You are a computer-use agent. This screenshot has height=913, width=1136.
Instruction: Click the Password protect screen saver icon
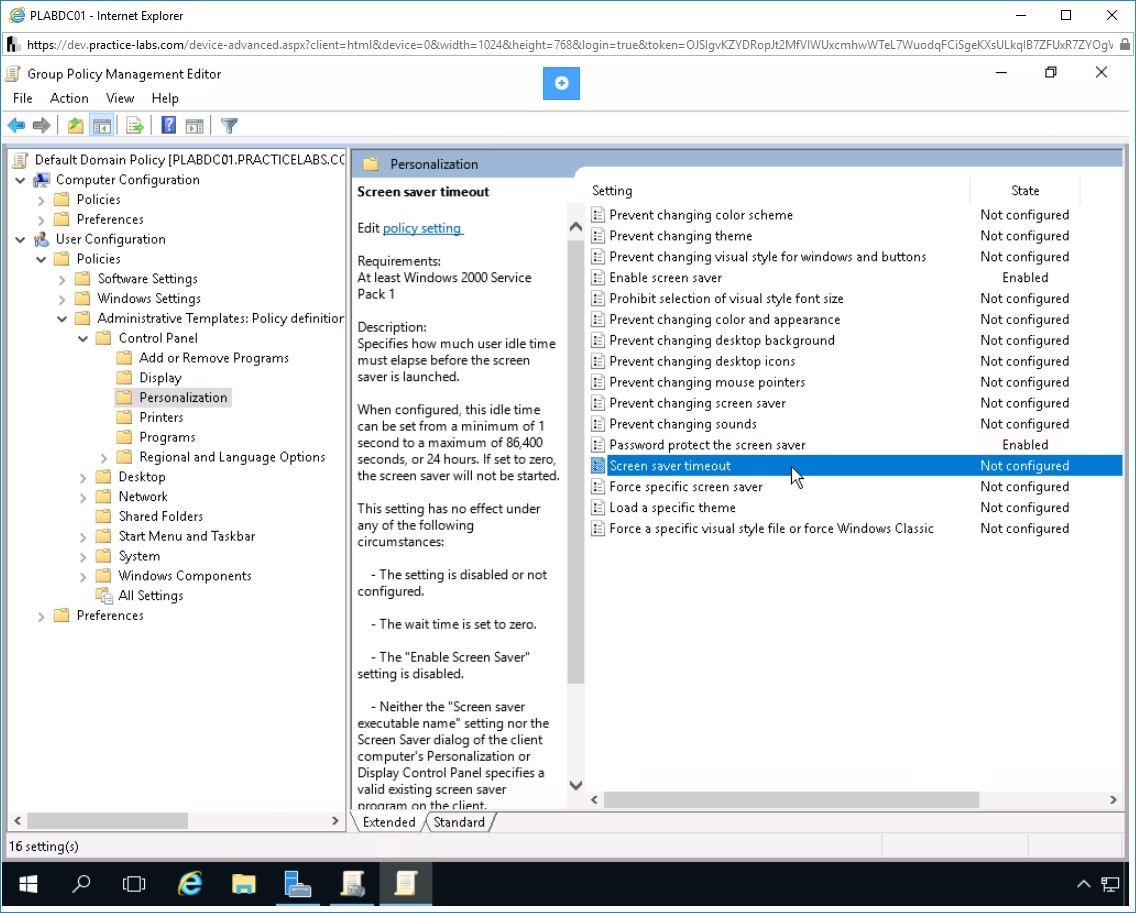[598, 445]
